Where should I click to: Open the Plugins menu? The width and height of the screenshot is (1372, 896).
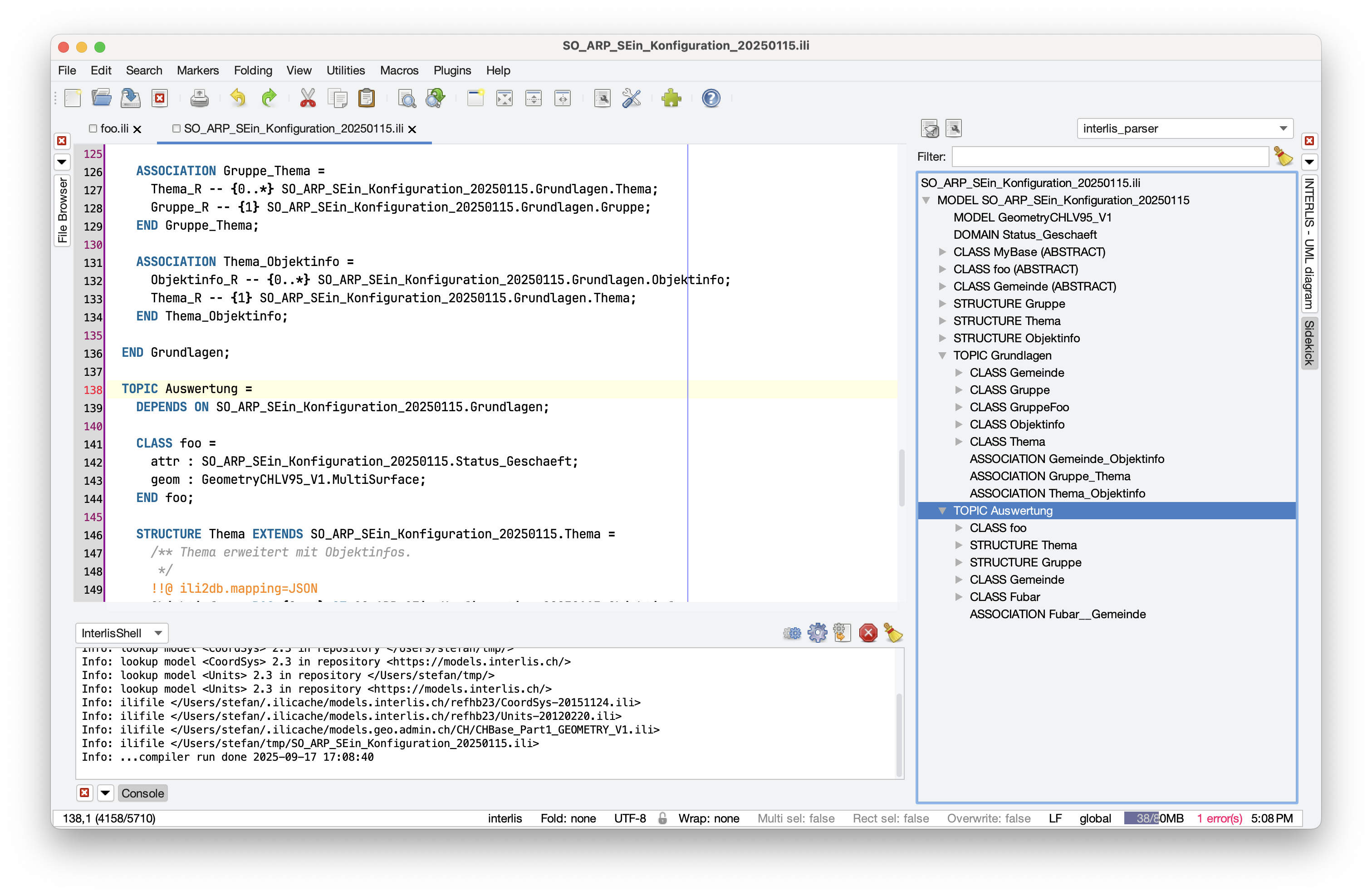coord(452,70)
